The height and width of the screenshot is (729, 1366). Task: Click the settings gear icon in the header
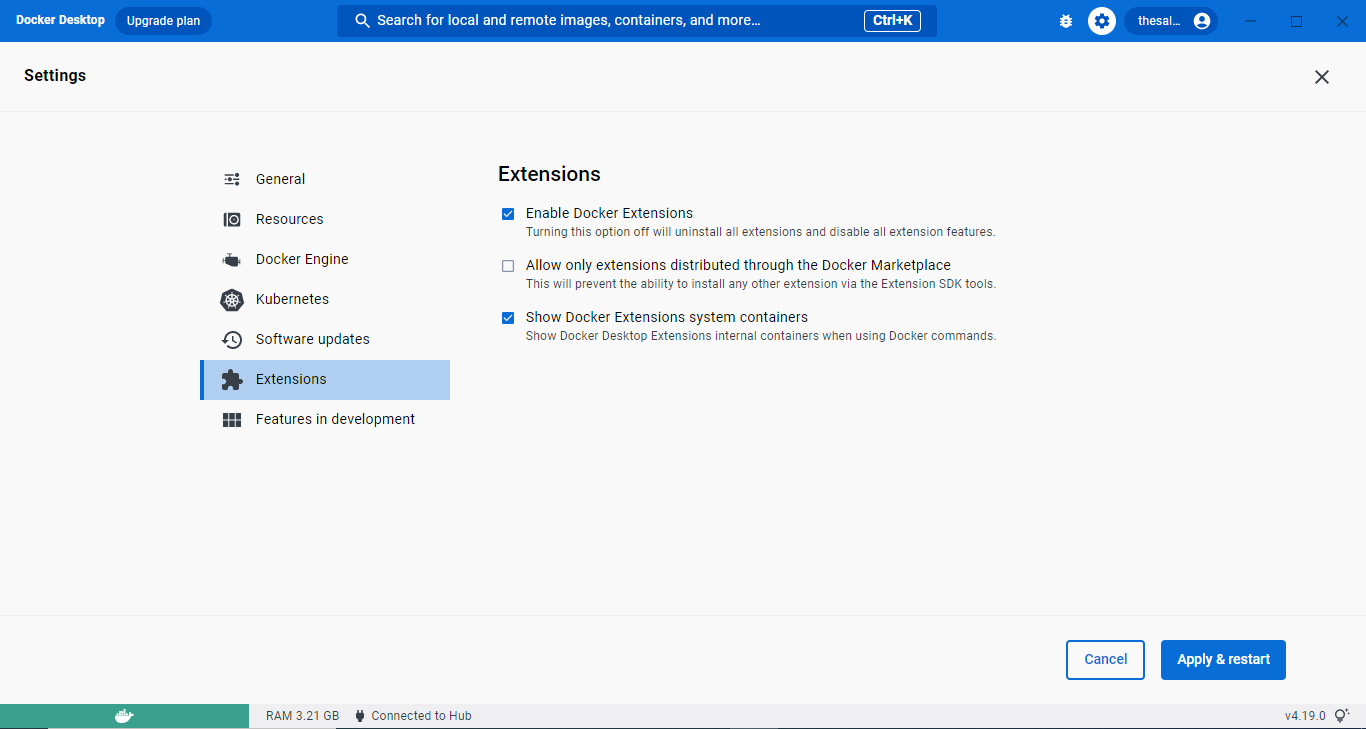coord(1101,20)
